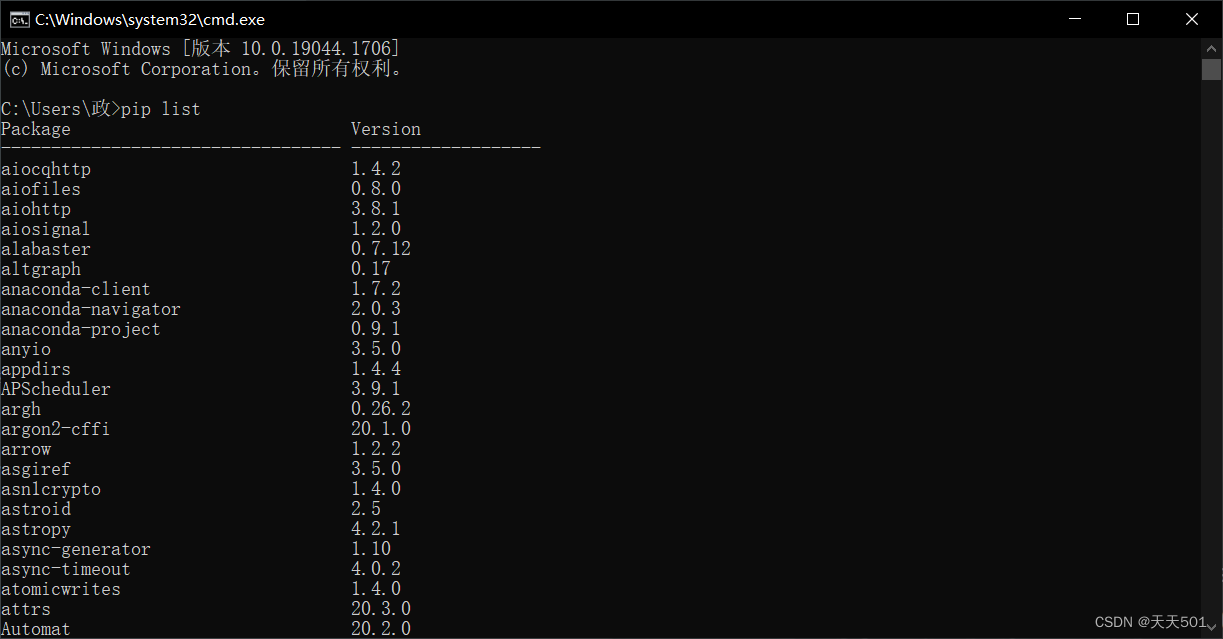Click the scrollbar up arrow
The width and height of the screenshot is (1223, 639).
1212,47
